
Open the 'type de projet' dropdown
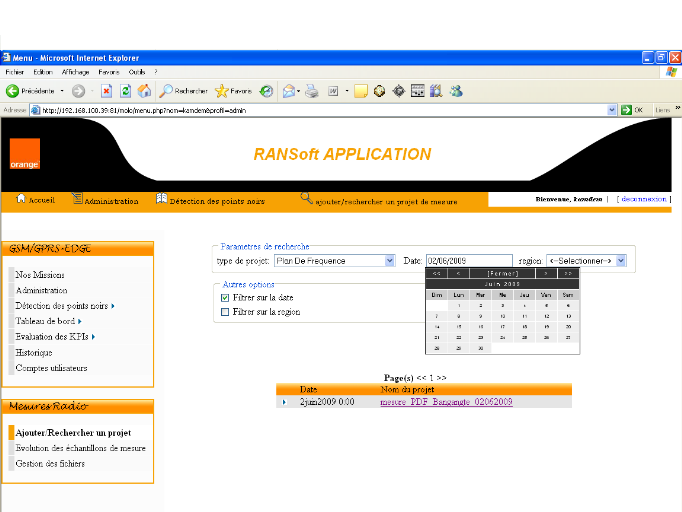click(389, 261)
